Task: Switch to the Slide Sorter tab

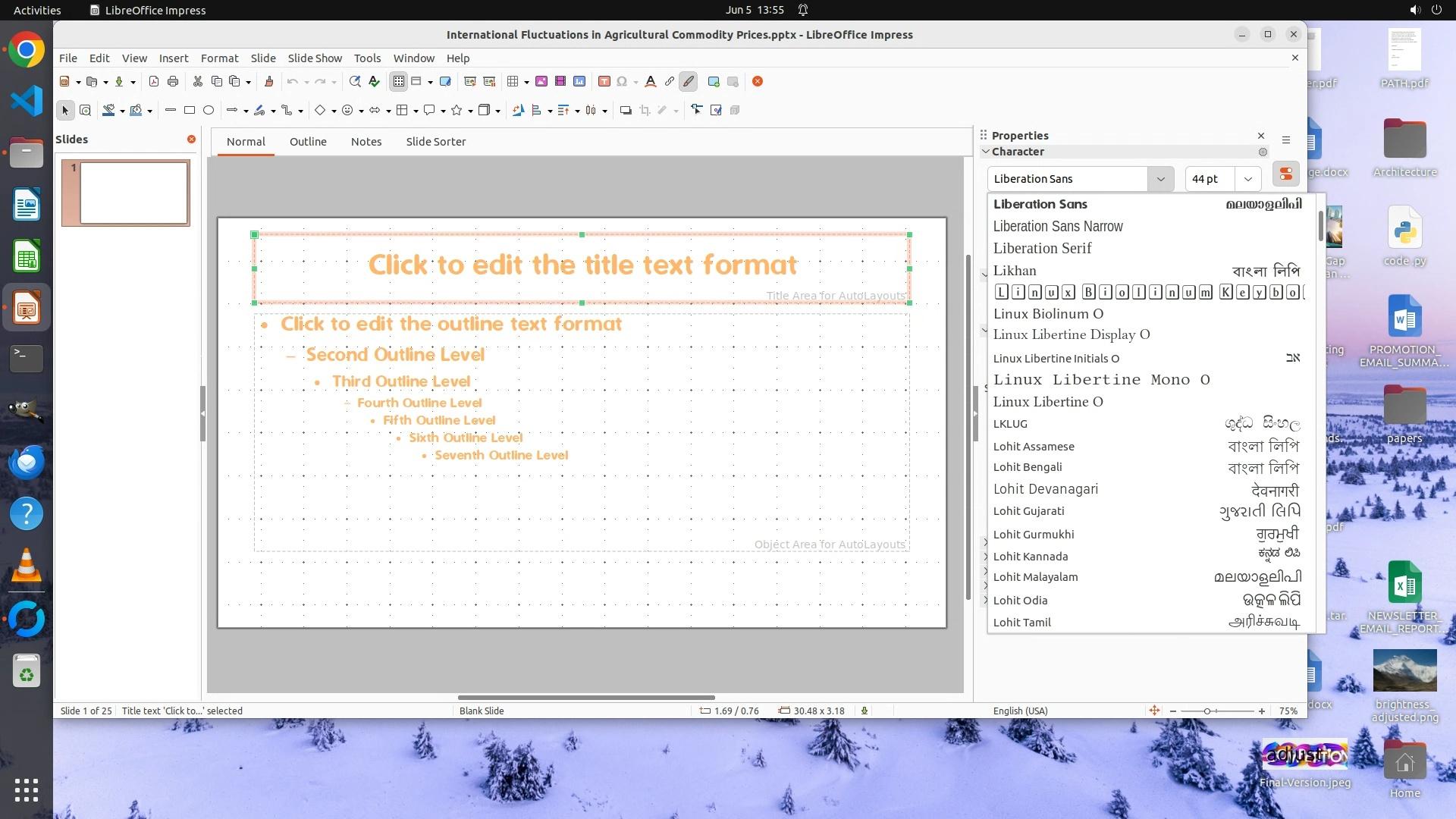Action: tap(435, 142)
